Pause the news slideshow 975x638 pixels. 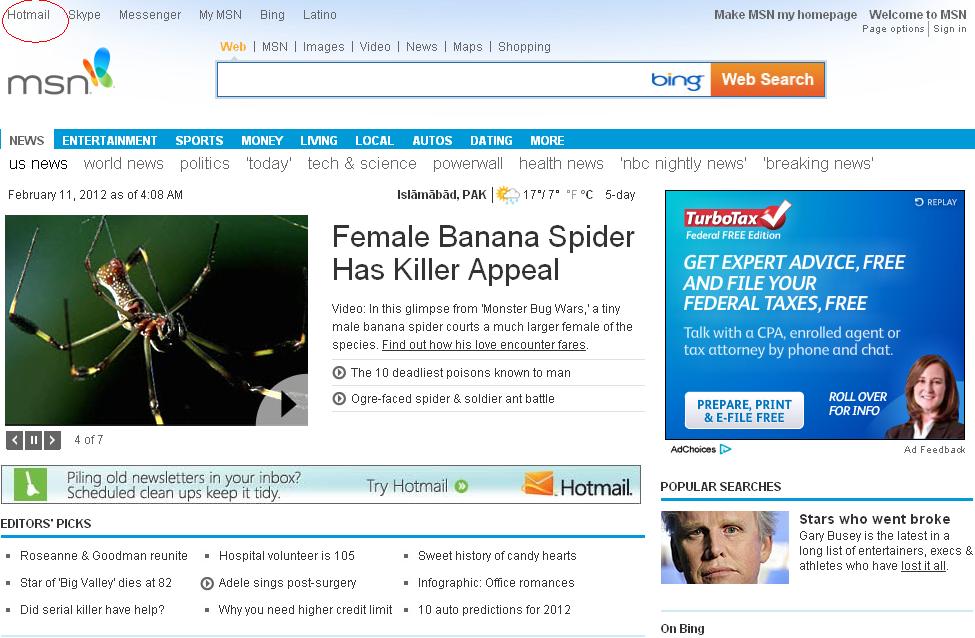[x=34, y=440]
